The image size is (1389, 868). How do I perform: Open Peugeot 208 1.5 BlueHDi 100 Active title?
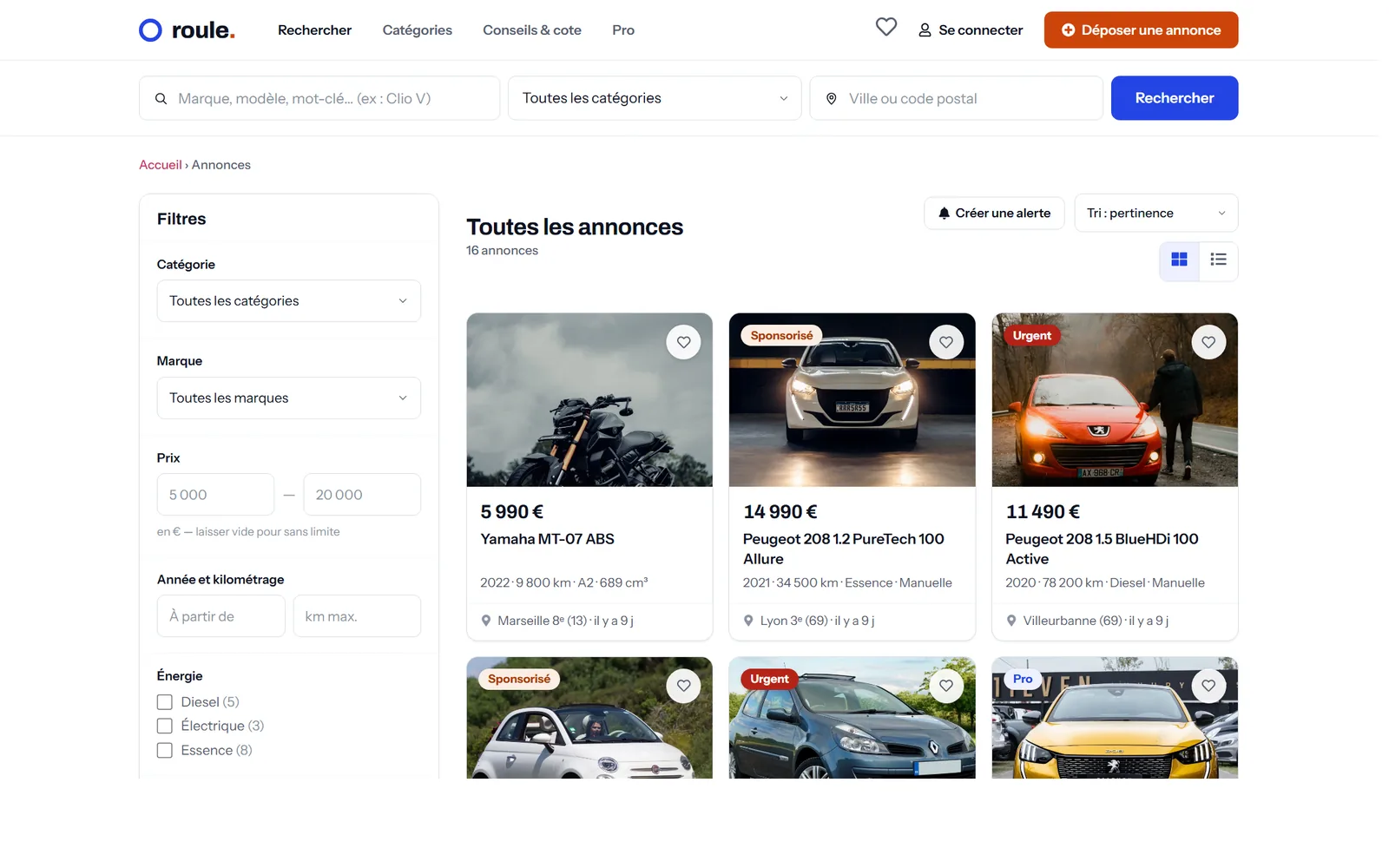(x=1102, y=549)
